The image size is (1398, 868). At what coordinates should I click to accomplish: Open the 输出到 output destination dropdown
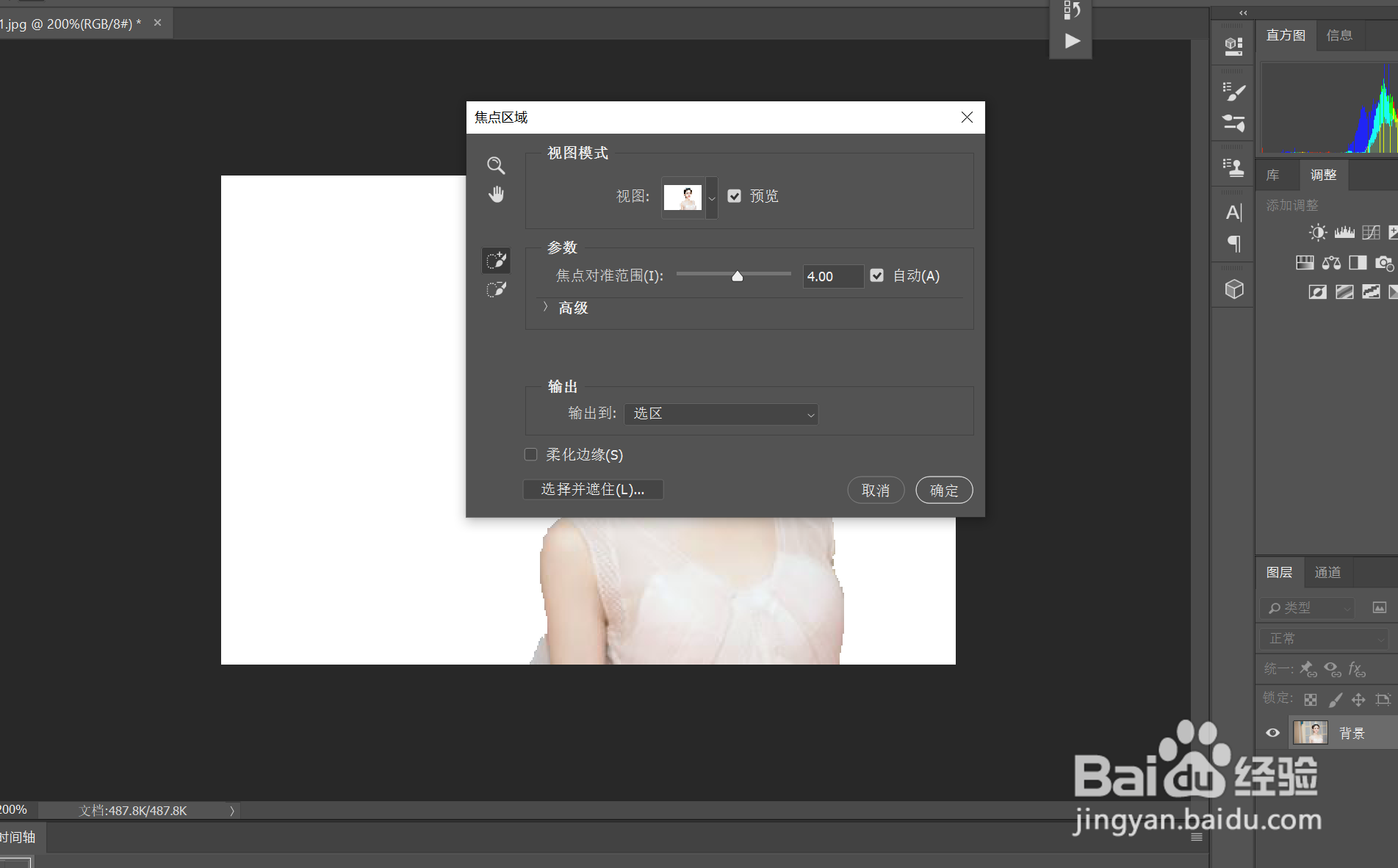point(721,413)
